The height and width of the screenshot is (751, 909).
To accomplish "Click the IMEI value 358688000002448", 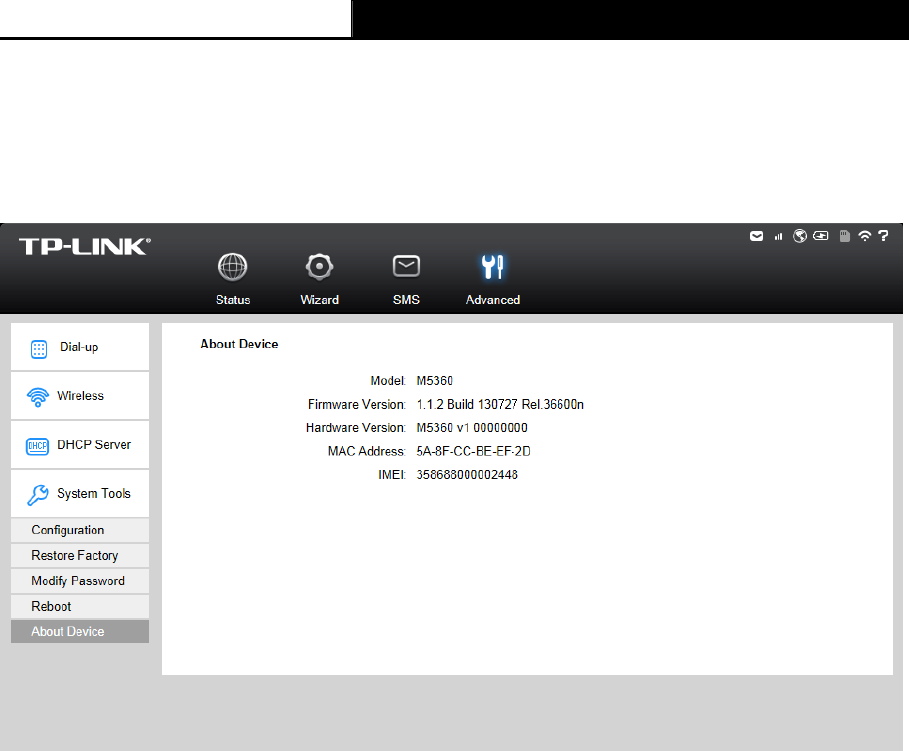I will [467, 475].
